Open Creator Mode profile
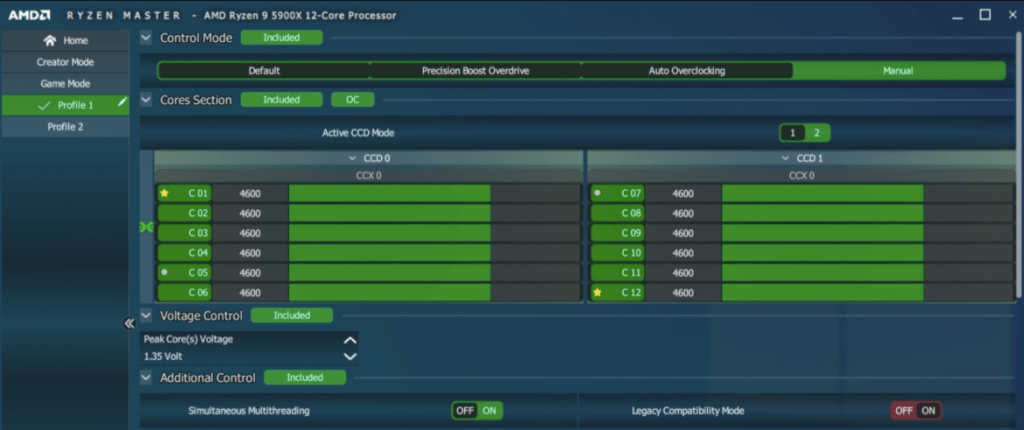This screenshot has height=430, width=1024. click(65, 62)
